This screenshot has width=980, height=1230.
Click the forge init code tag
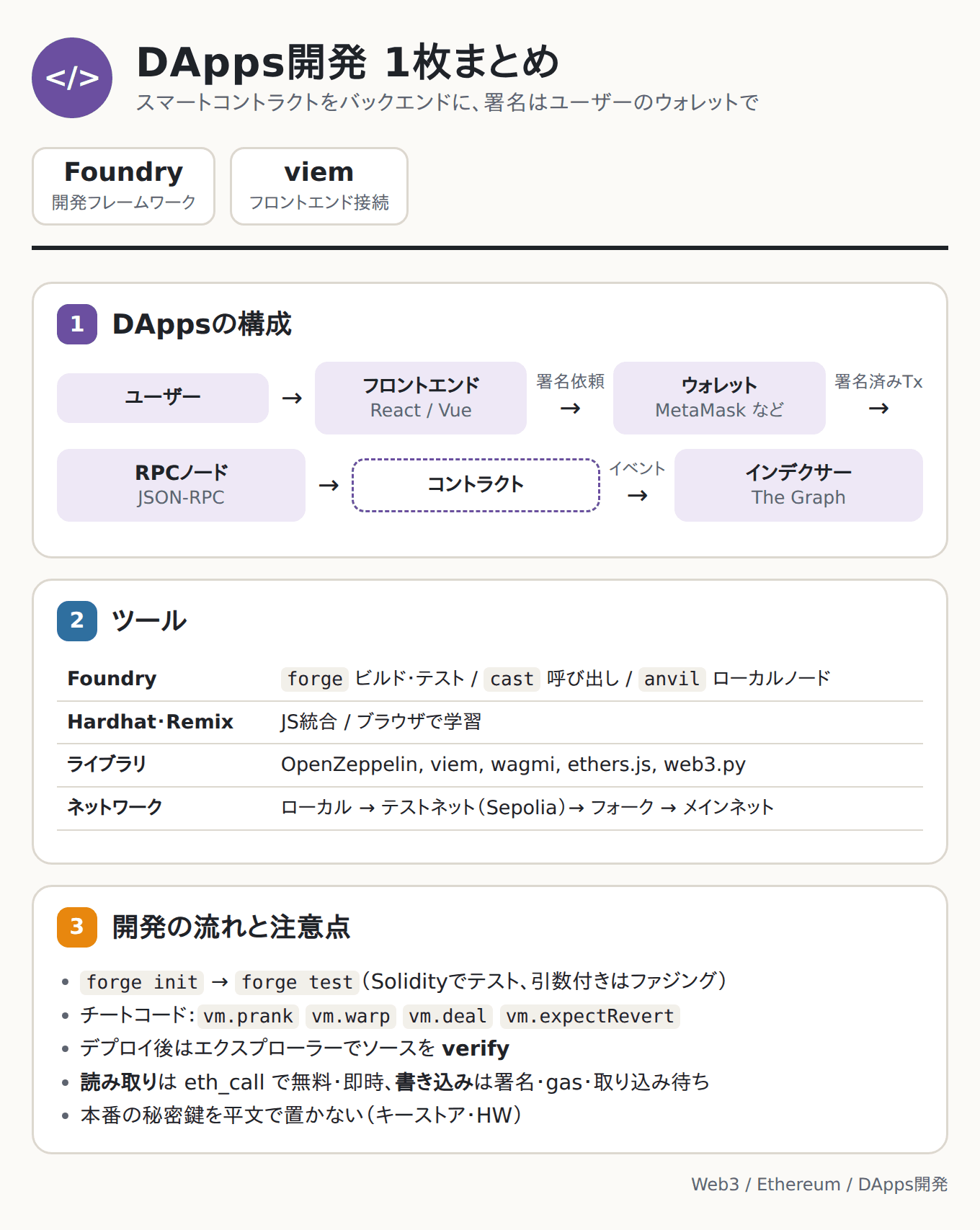click(x=142, y=982)
